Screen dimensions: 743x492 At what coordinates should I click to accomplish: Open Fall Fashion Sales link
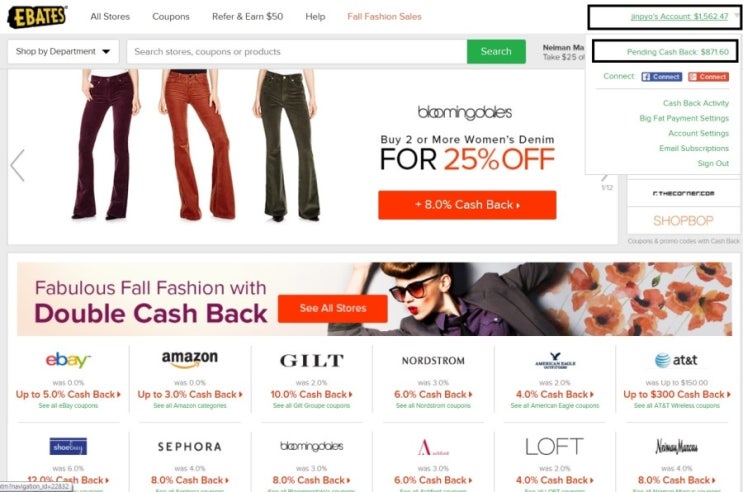click(x=384, y=17)
